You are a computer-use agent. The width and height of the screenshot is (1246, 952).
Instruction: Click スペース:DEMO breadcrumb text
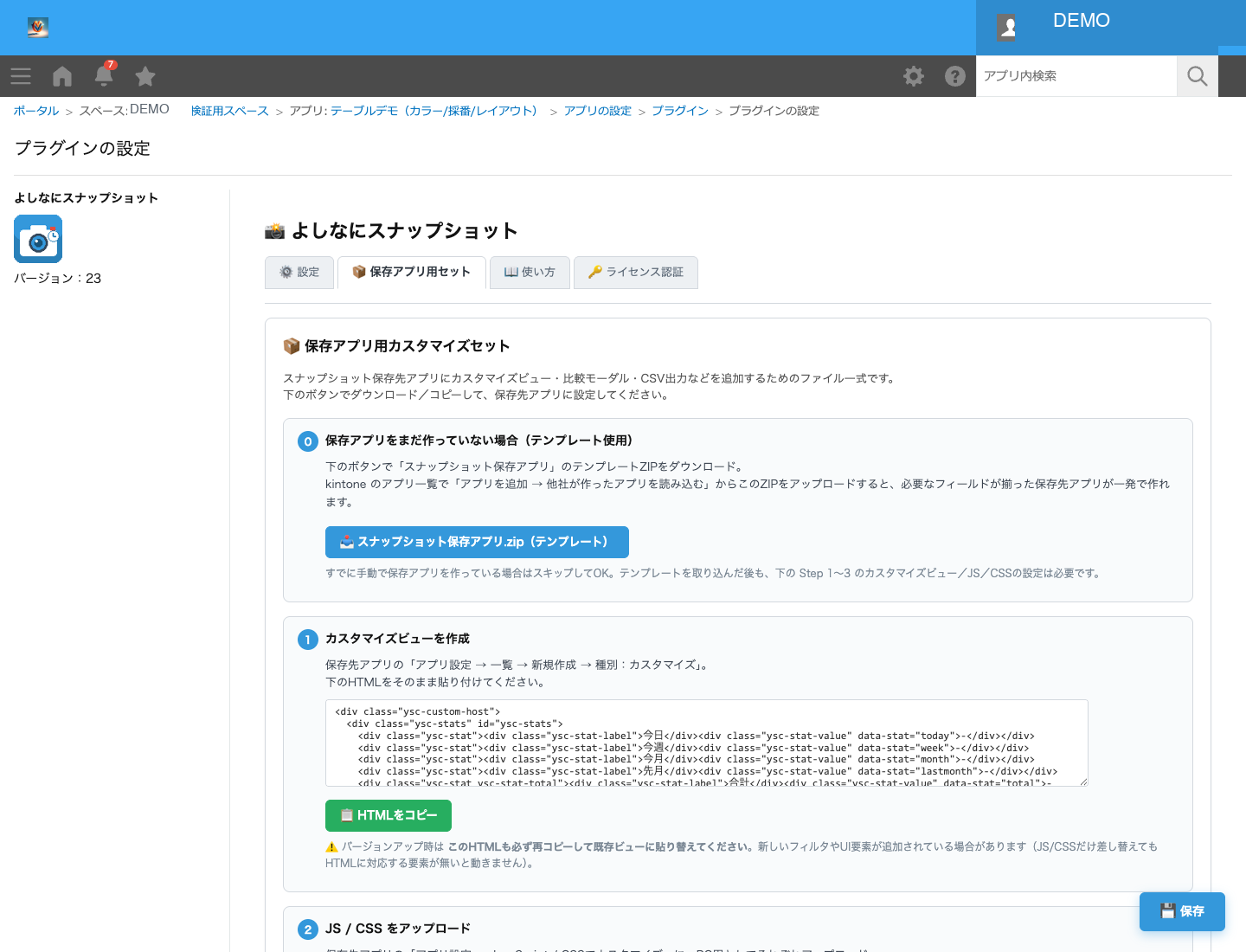[x=125, y=110]
